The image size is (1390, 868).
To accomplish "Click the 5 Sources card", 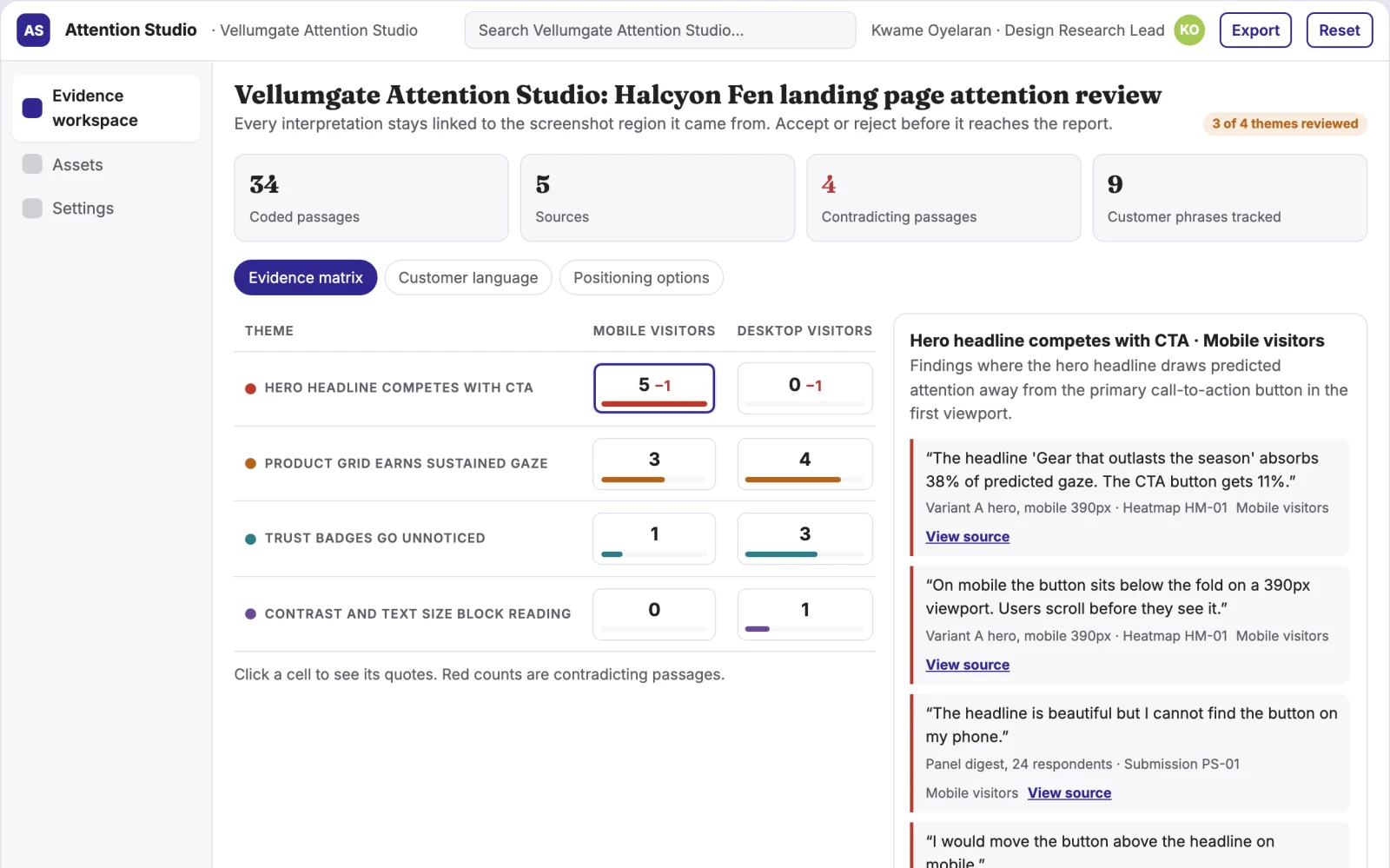I will pyautogui.click(x=658, y=198).
